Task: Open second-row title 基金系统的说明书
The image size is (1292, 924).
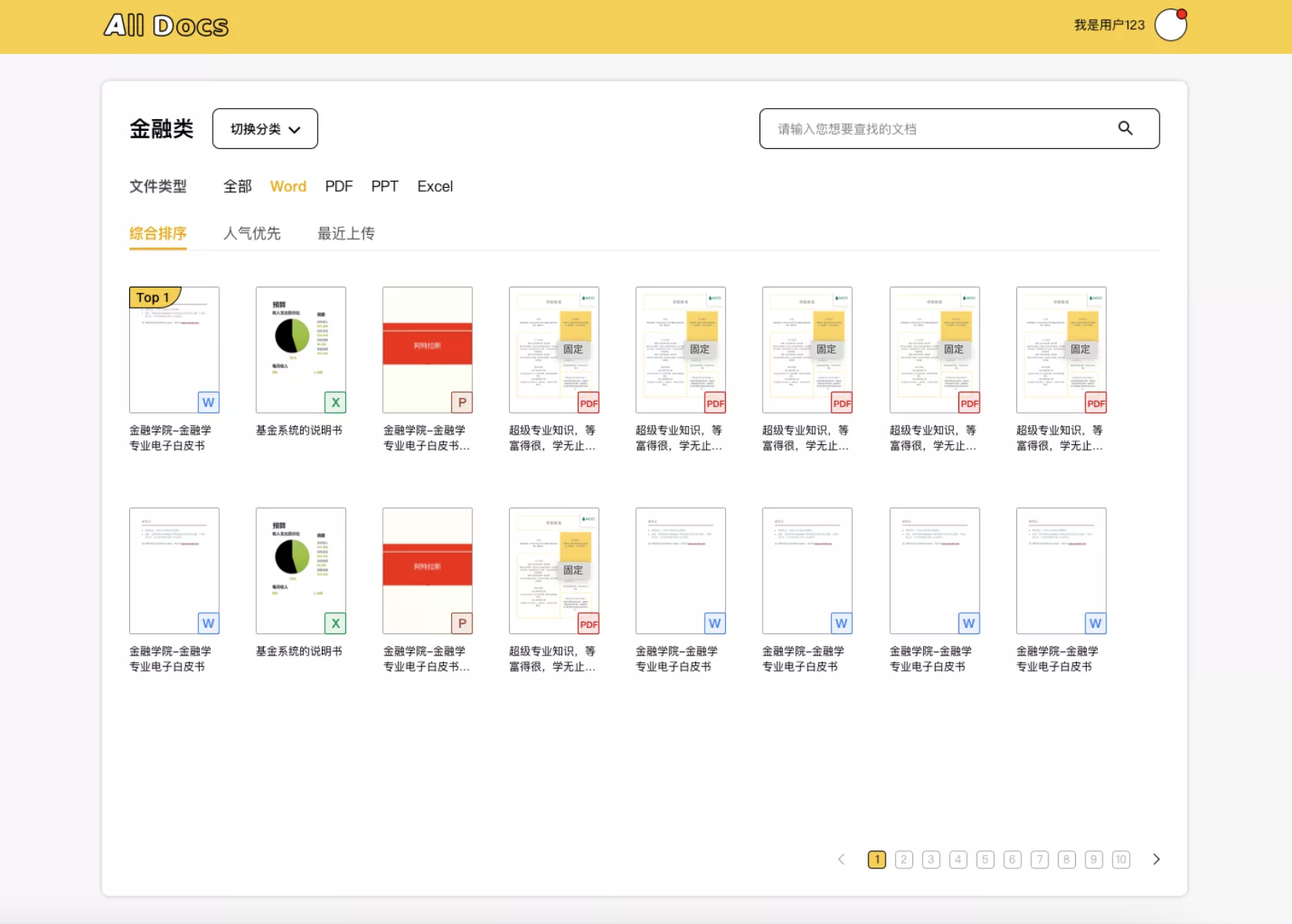Action: click(x=299, y=651)
